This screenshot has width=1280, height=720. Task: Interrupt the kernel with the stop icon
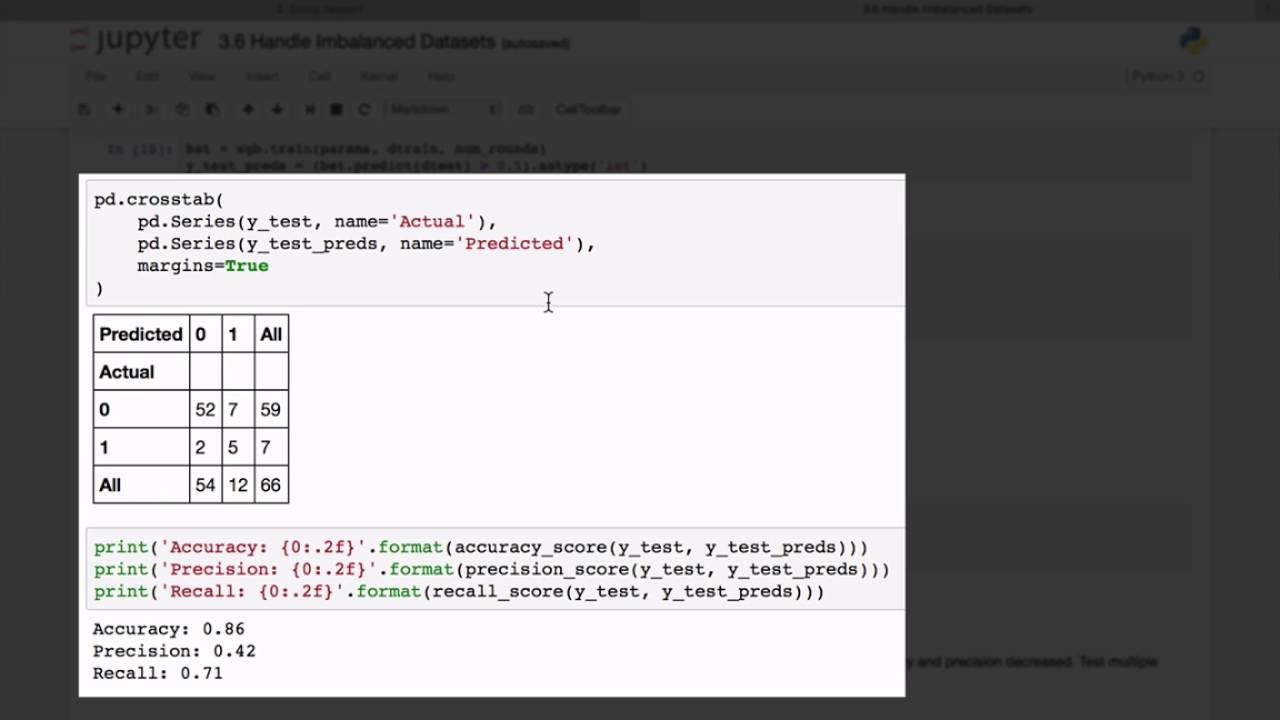(x=336, y=109)
